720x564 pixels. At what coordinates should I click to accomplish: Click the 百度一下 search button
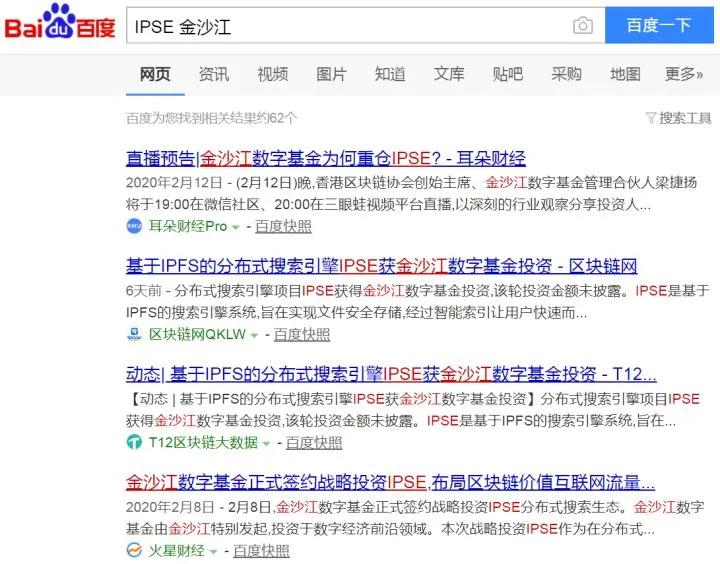(659, 25)
